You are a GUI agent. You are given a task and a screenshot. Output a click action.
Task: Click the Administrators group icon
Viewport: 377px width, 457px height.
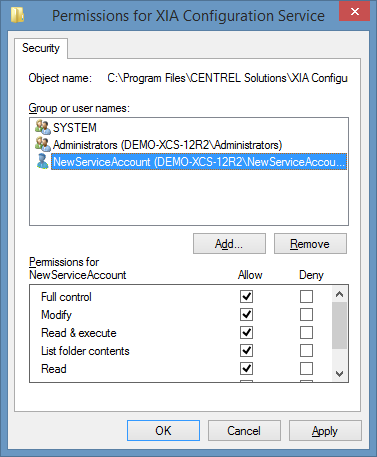tap(43, 144)
